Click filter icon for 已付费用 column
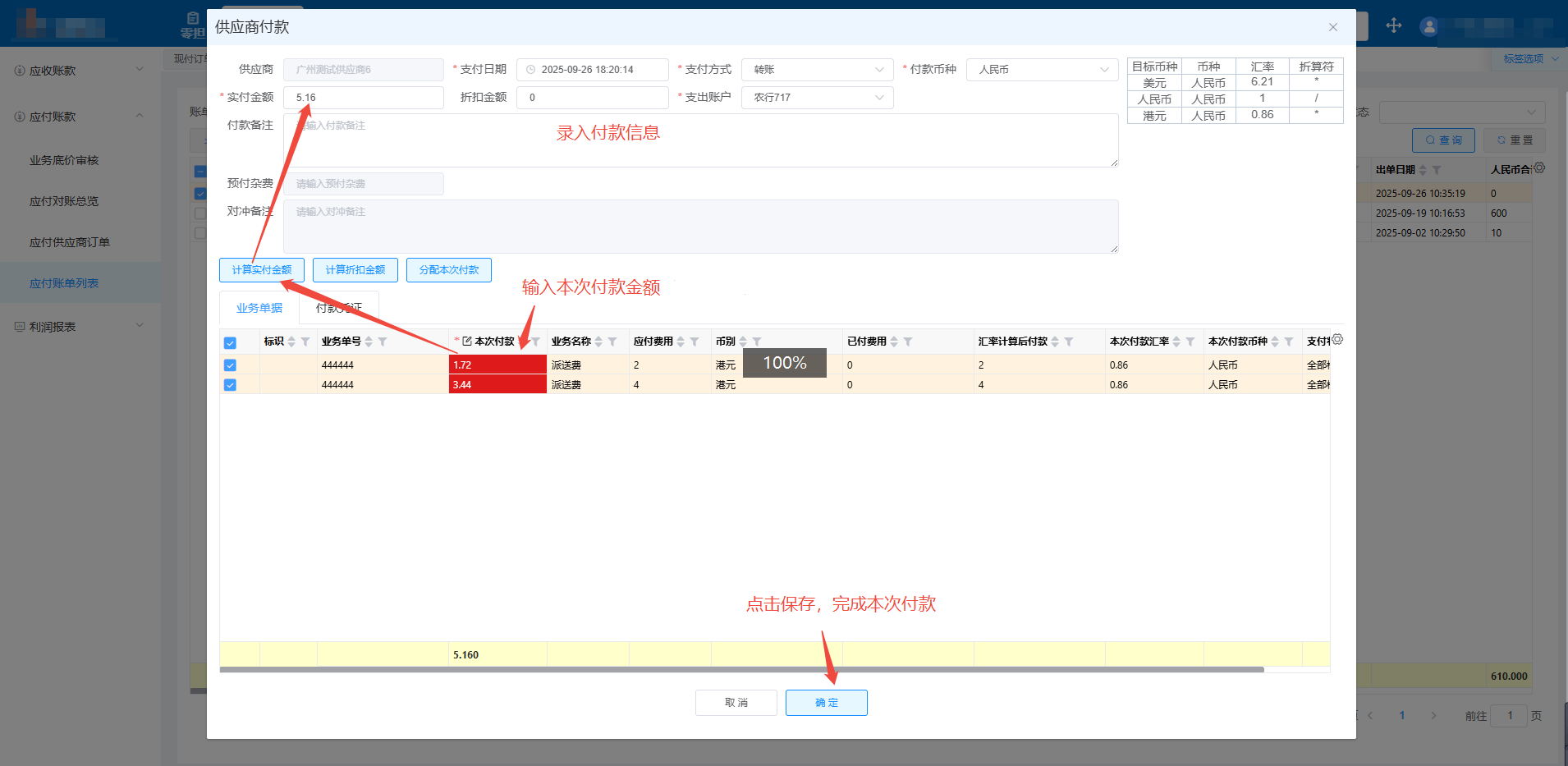 (x=908, y=342)
